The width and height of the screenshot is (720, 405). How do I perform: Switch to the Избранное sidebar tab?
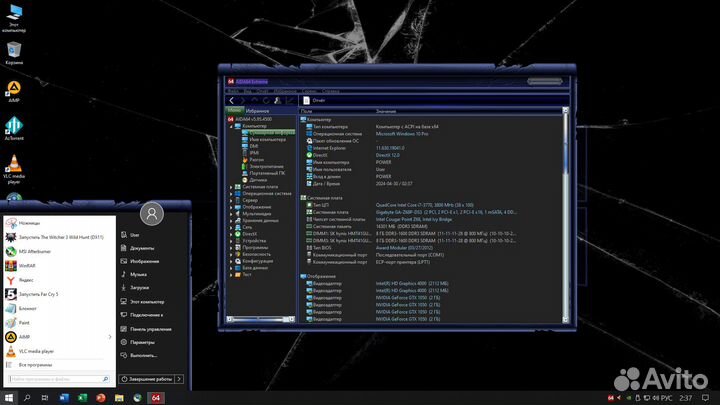pos(257,111)
